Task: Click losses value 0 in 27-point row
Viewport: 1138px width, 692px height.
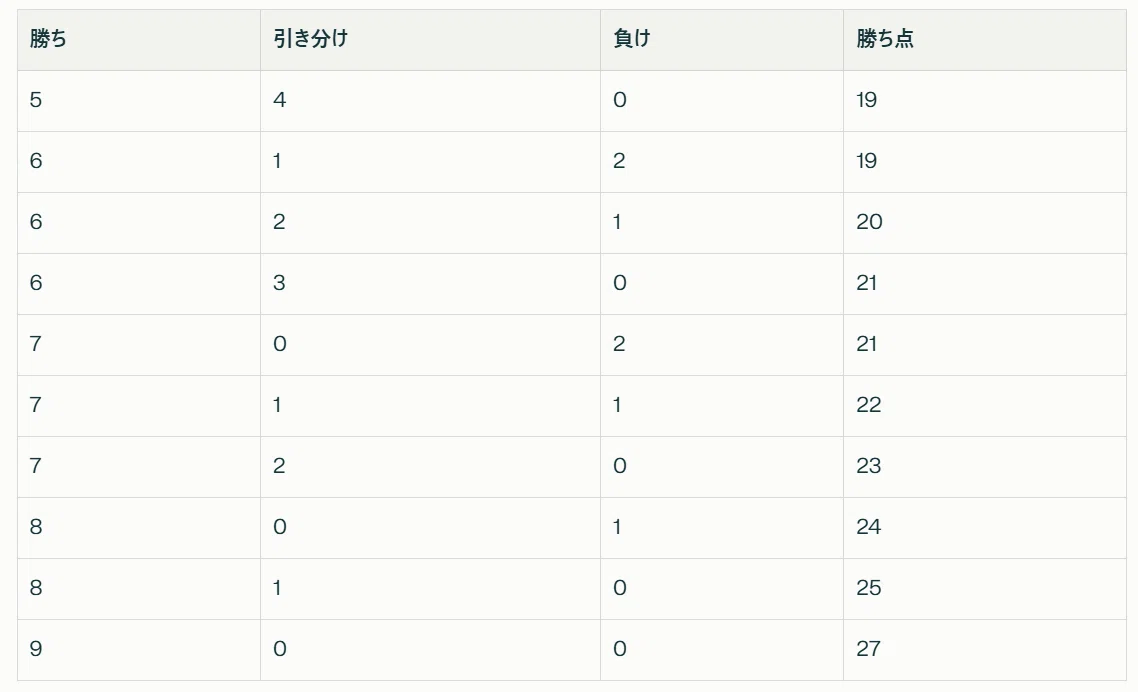Action: pyautogui.click(x=721, y=650)
